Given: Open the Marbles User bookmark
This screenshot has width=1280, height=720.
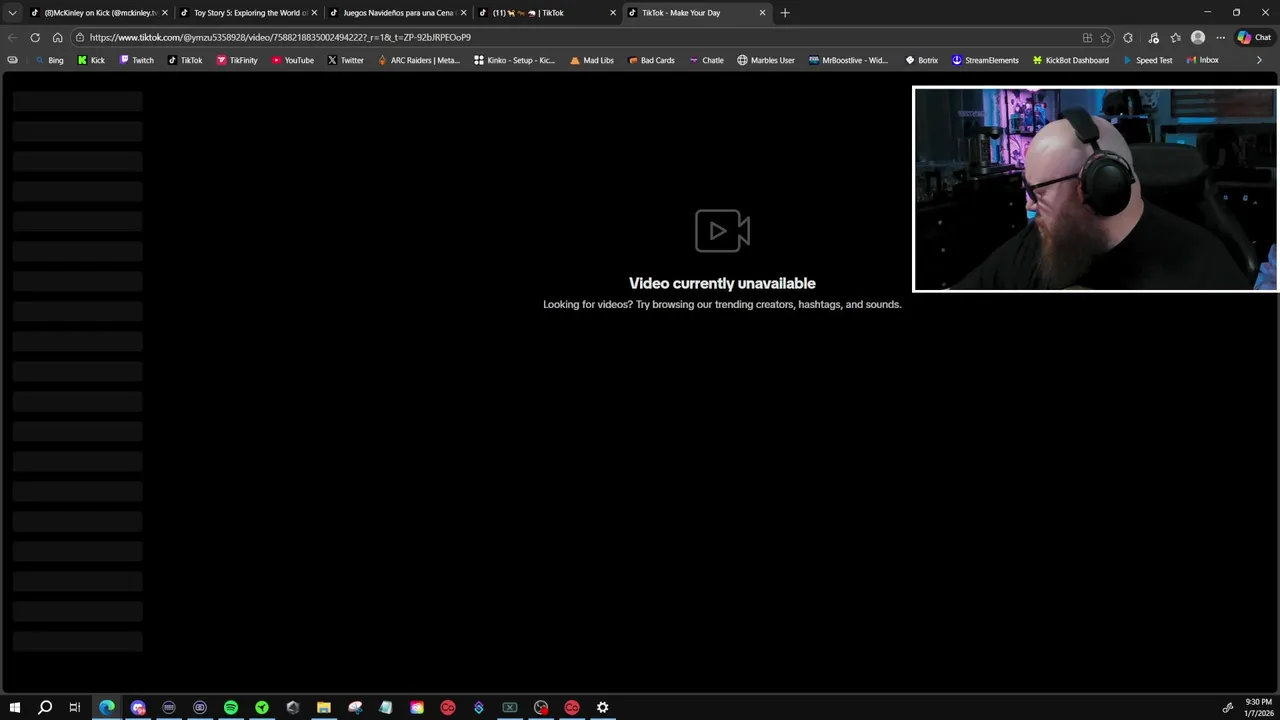Looking at the screenshot, I should [x=766, y=60].
